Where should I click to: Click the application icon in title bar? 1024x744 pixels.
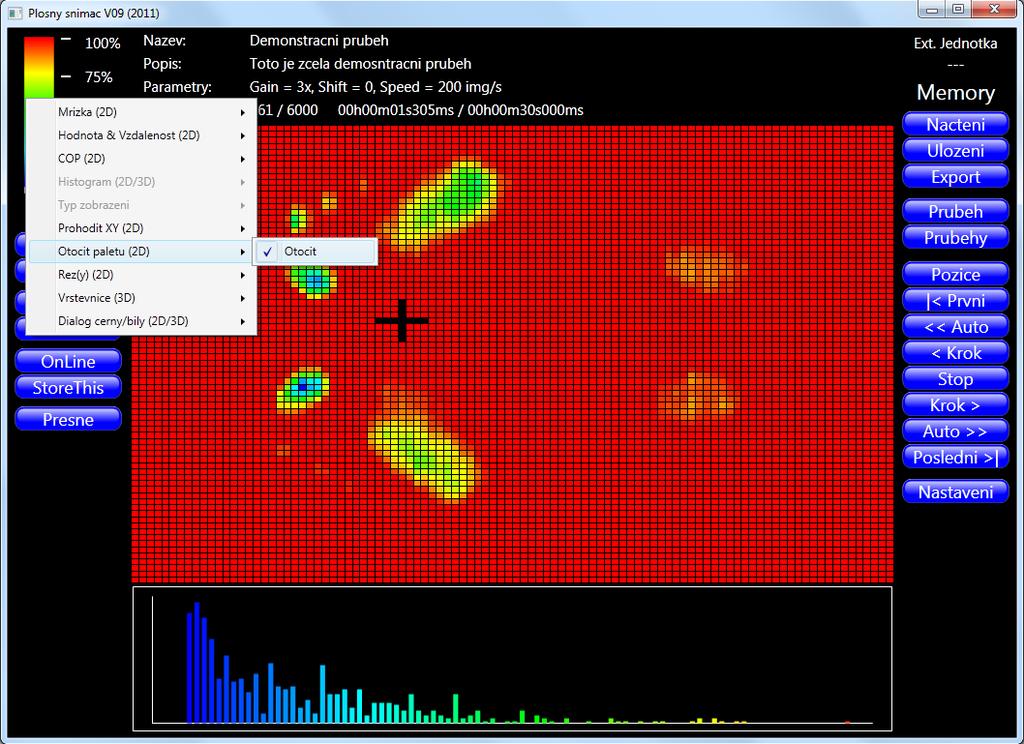pyautogui.click(x=15, y=13)
